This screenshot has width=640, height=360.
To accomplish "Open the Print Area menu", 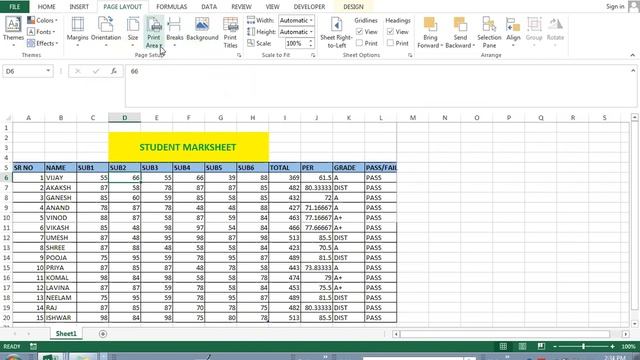I will pyautogui.click(x=154, y=32).
